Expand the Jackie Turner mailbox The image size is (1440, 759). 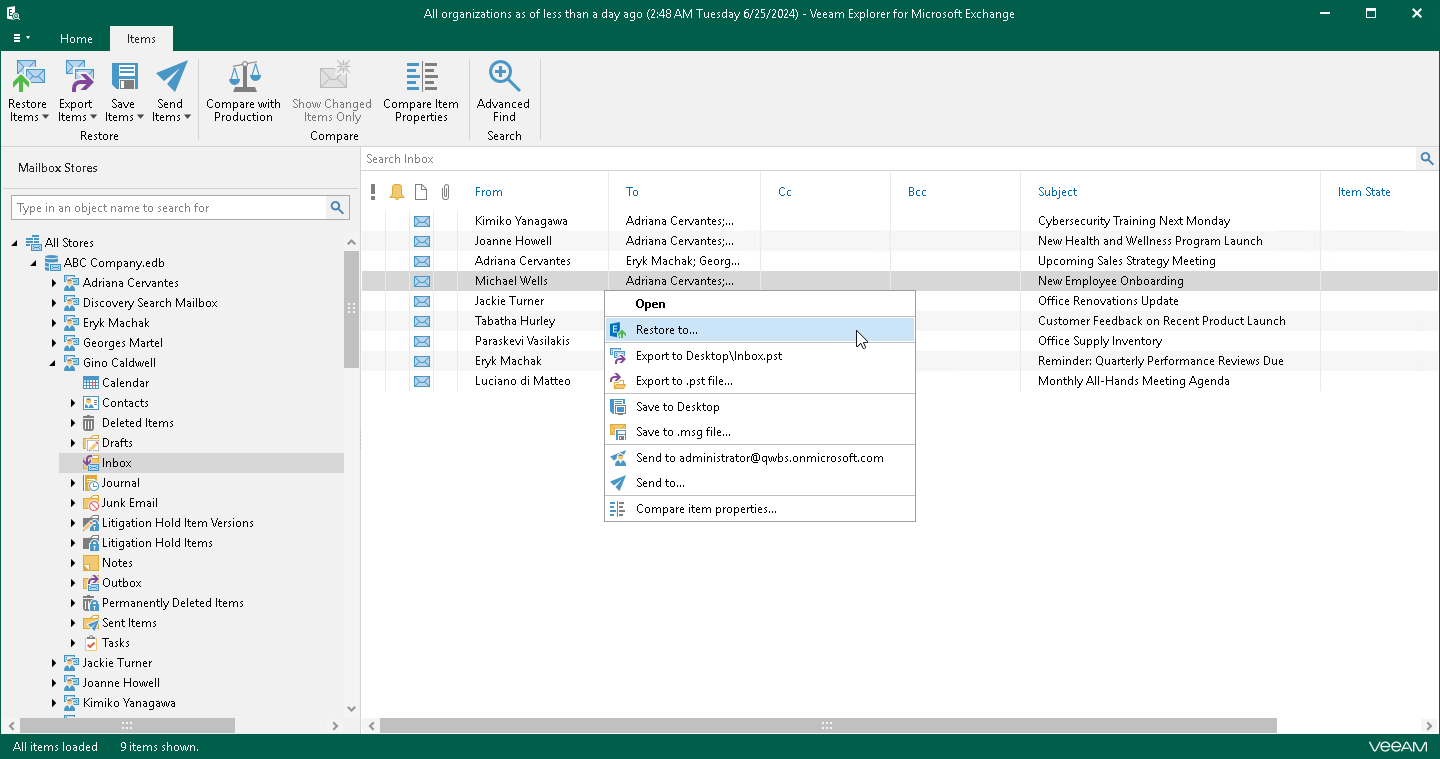[x=54, y=662]
